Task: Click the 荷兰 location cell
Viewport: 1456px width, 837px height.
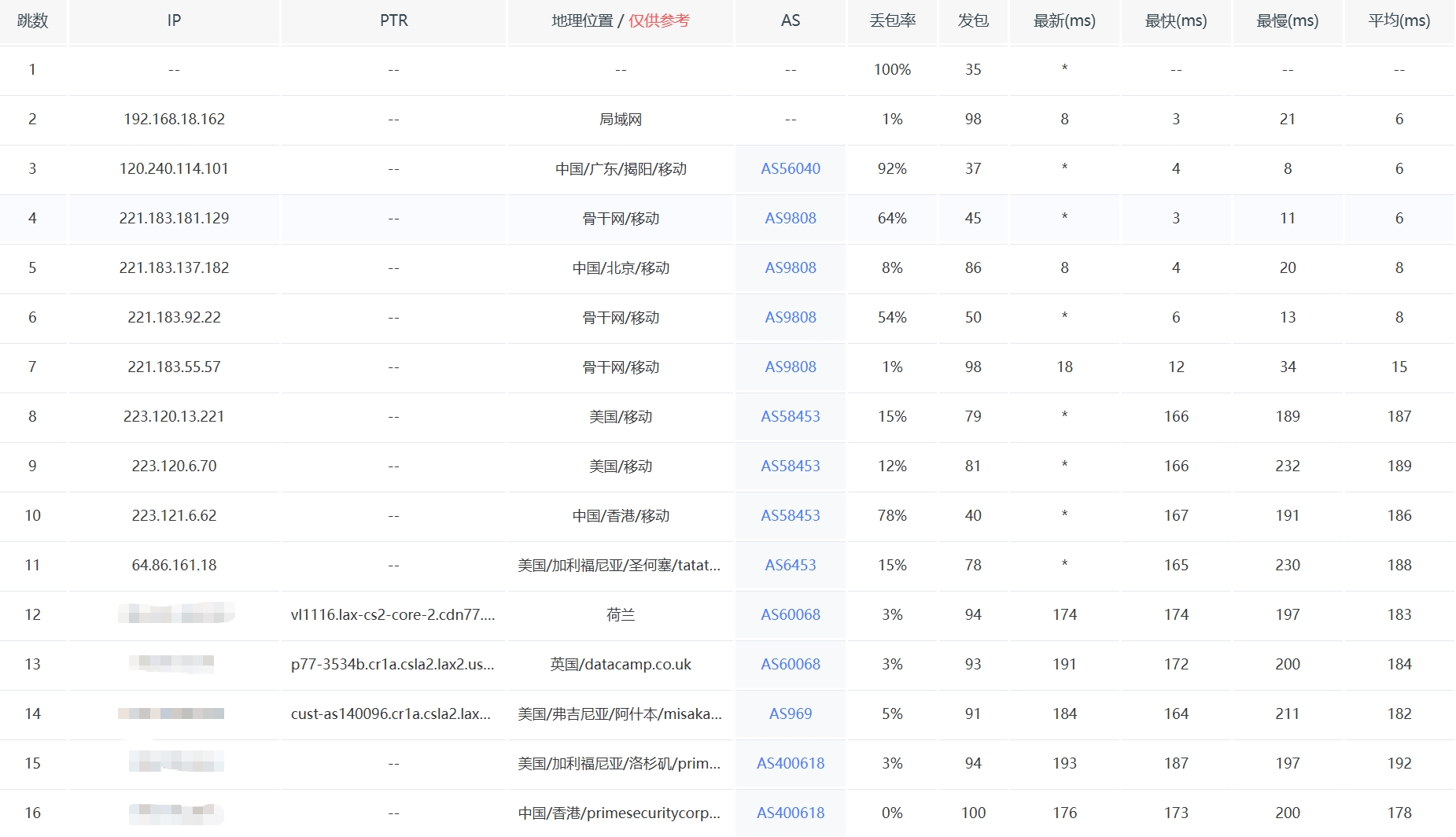Action: pyautogui.click(x=621, y=614)
